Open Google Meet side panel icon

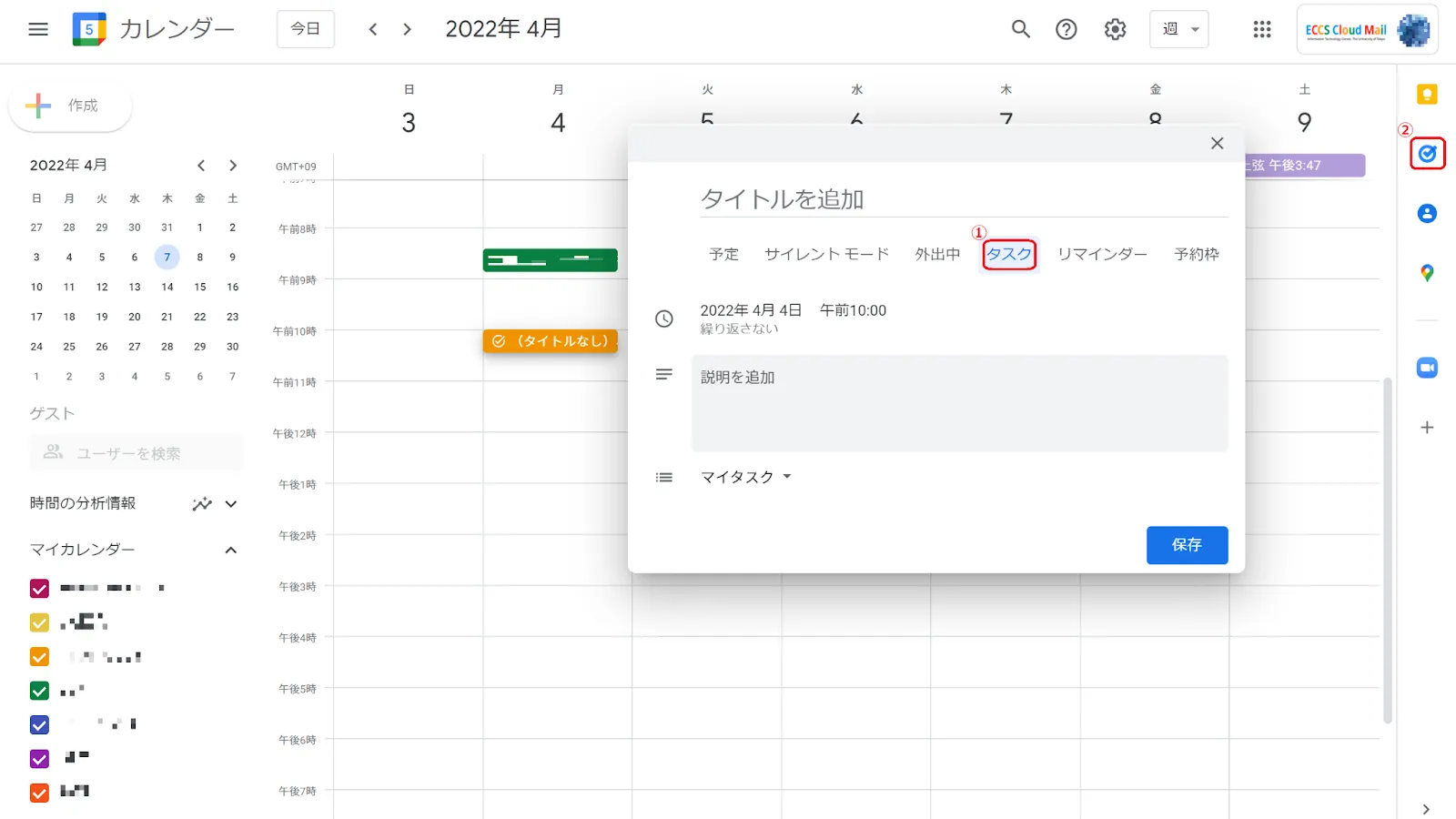point(1426,367)
